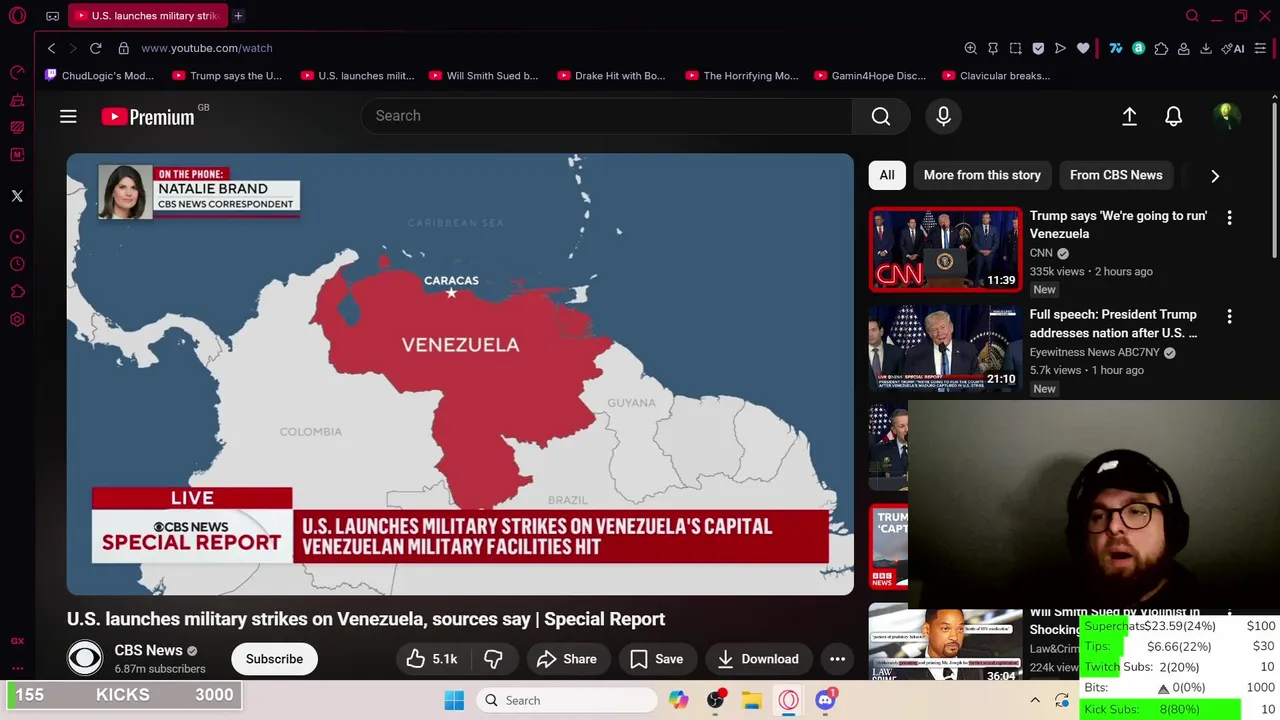Click the heart bookmark icon in address bar

[1083, 48]
